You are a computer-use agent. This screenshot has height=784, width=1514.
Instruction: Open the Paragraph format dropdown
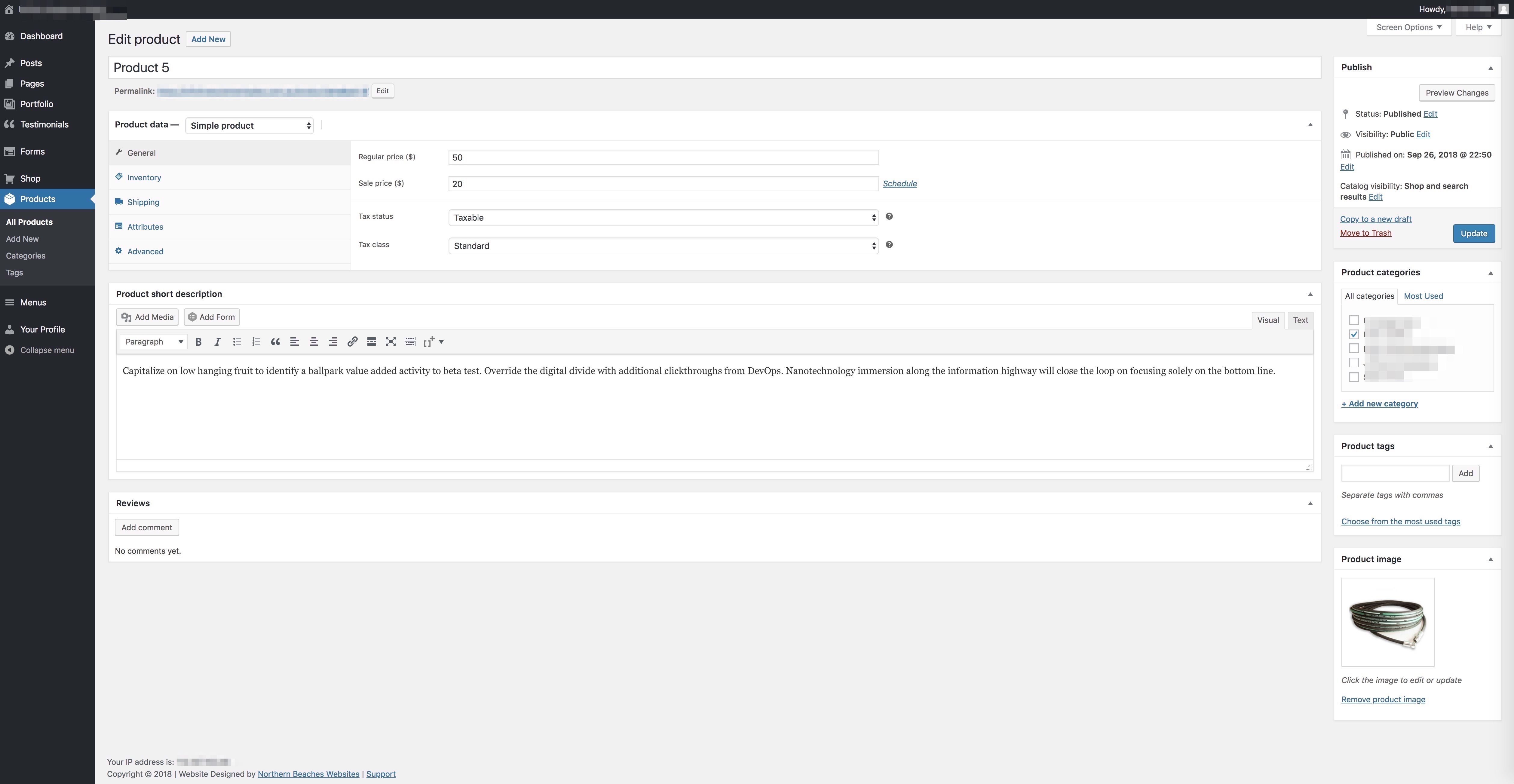click(x=153, y=341)
